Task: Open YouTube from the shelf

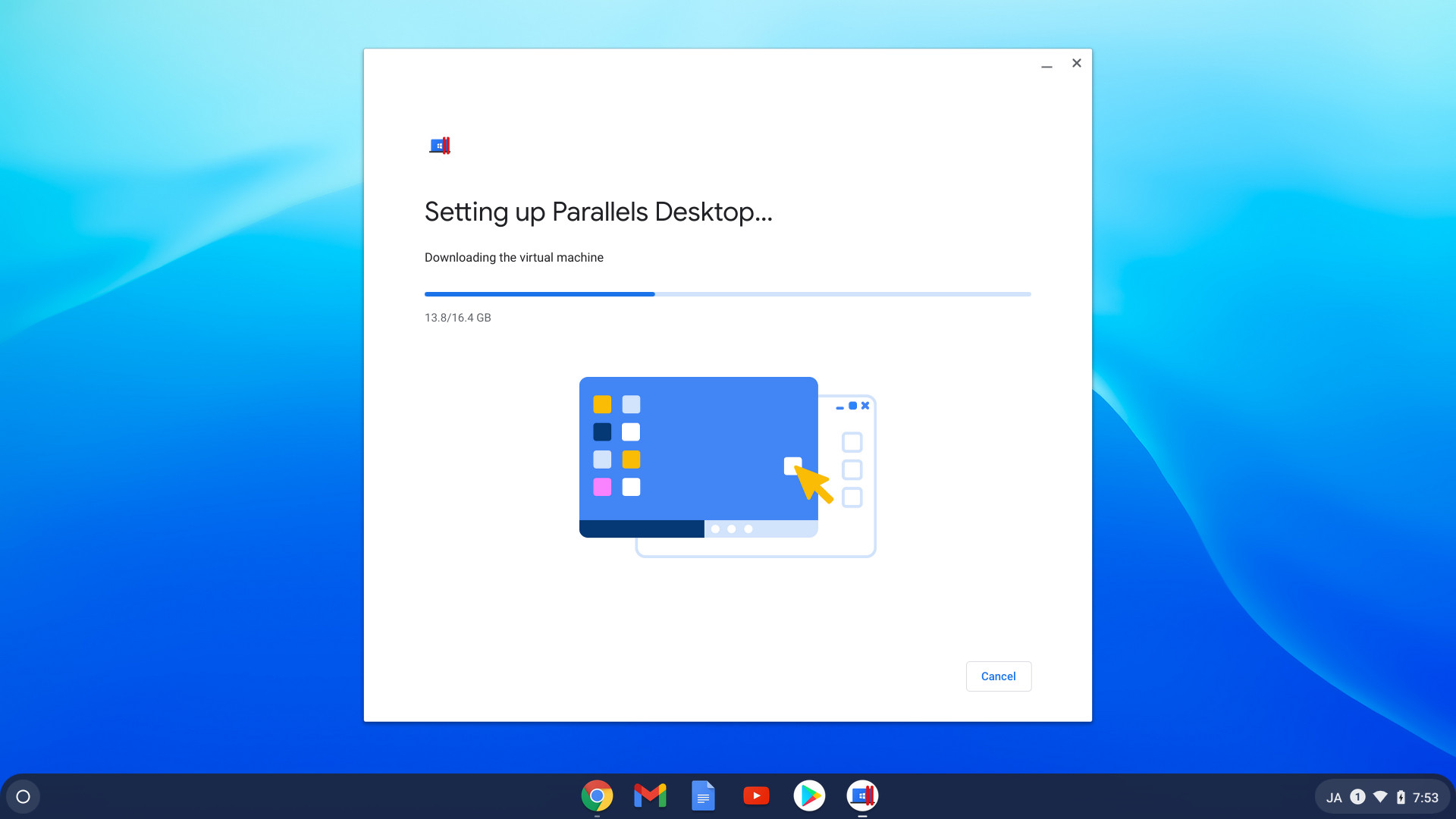Action: click(756, 795)
